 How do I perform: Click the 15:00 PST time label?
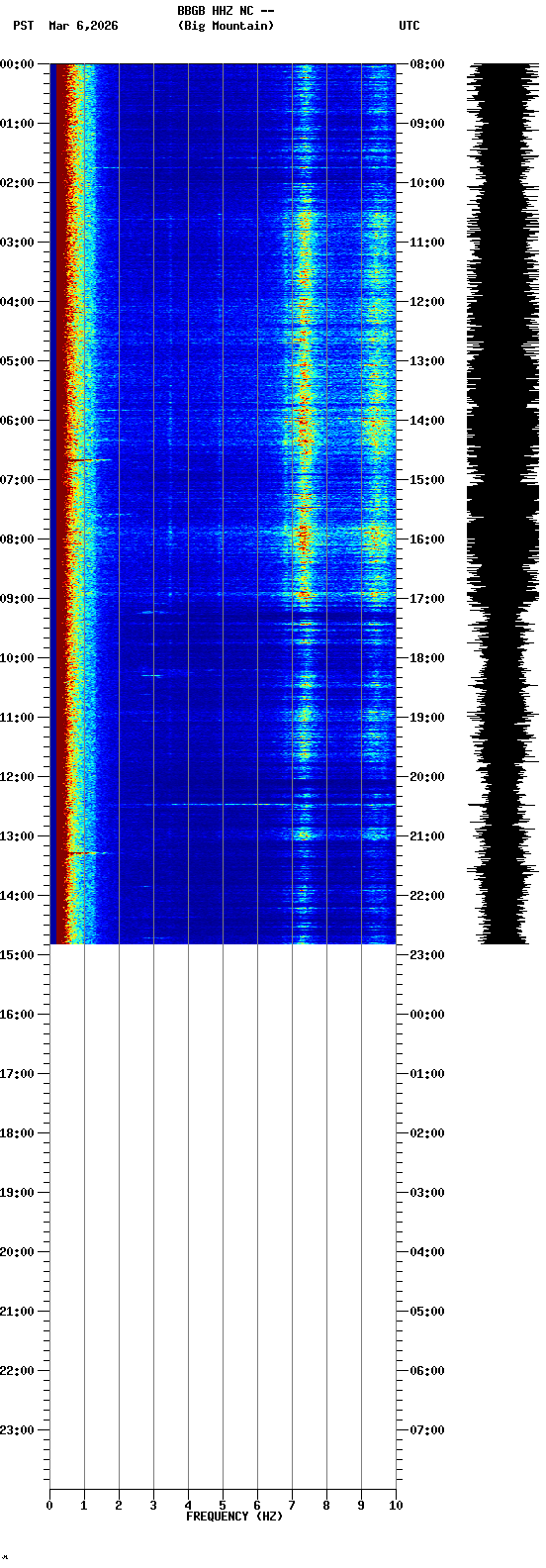coord(18,955)
